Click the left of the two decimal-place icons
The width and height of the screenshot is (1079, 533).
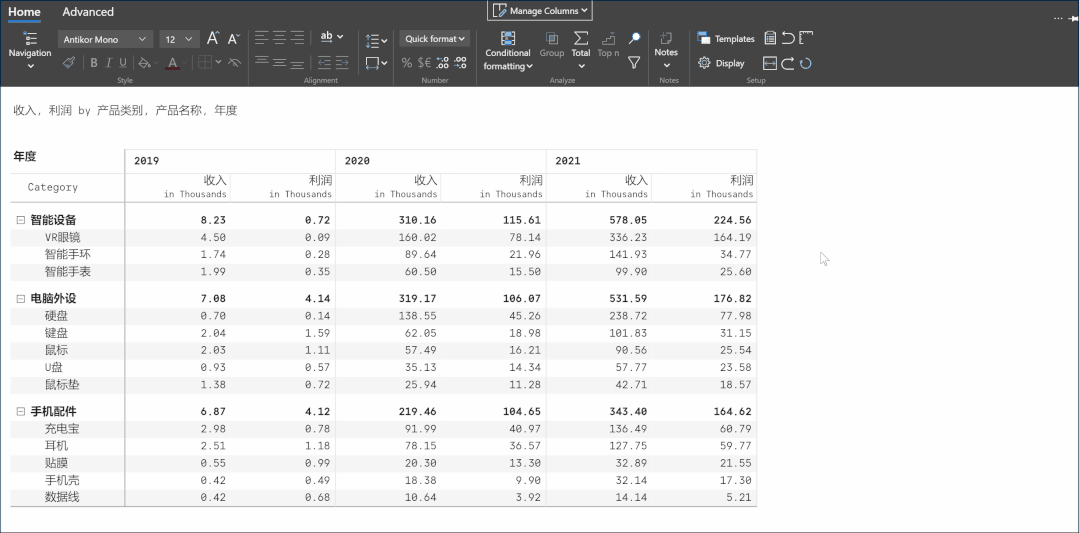[x=442, y=63]
